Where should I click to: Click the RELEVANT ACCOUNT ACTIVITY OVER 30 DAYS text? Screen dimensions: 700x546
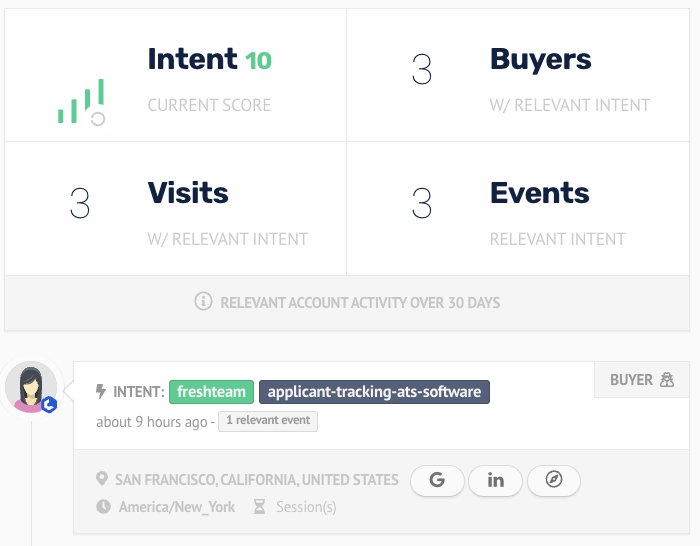point(360,303)
